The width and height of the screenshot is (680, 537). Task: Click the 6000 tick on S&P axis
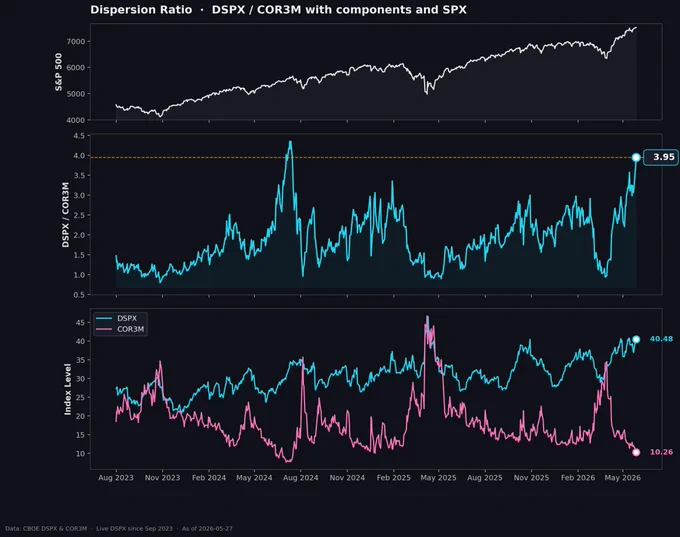75,68
